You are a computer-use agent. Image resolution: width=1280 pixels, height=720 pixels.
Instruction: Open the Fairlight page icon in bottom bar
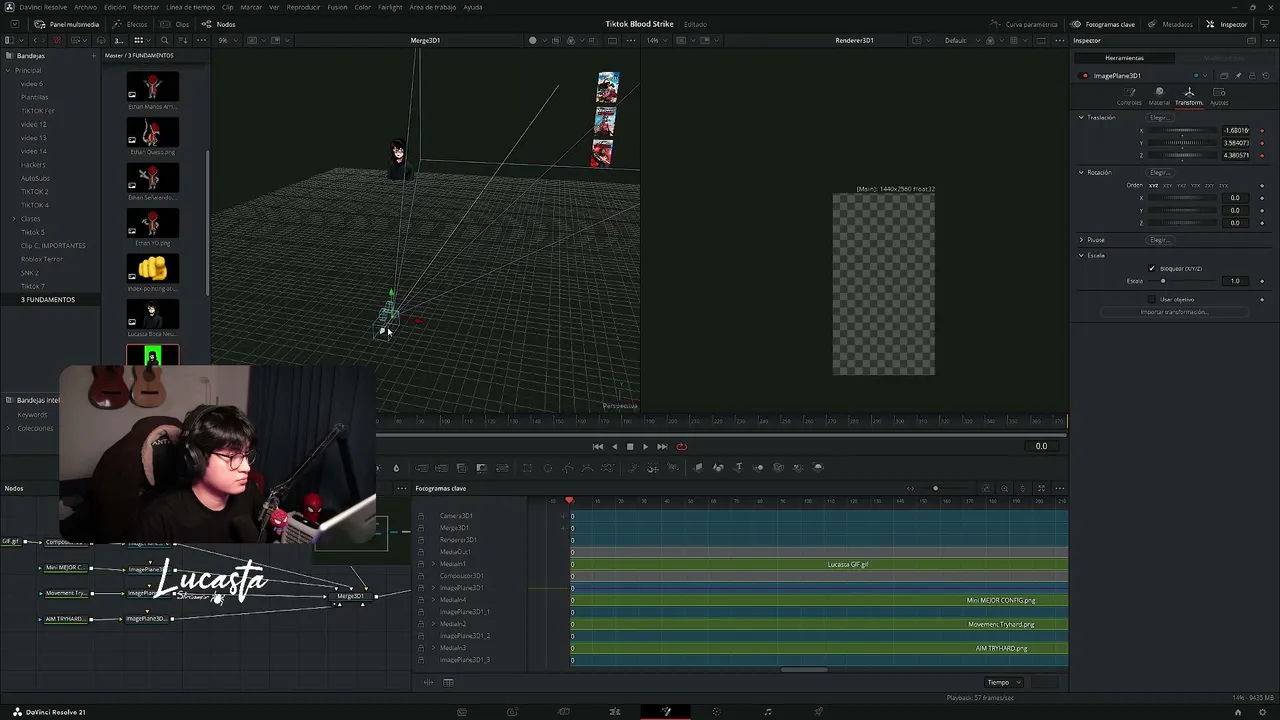767,712
